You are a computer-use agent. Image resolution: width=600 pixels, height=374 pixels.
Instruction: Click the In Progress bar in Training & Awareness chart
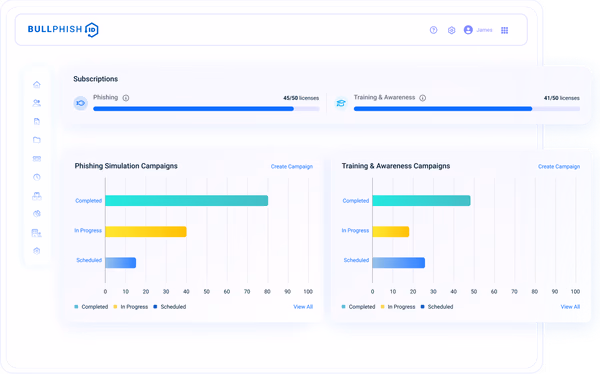pyautogui.click(x=391, y=232)
